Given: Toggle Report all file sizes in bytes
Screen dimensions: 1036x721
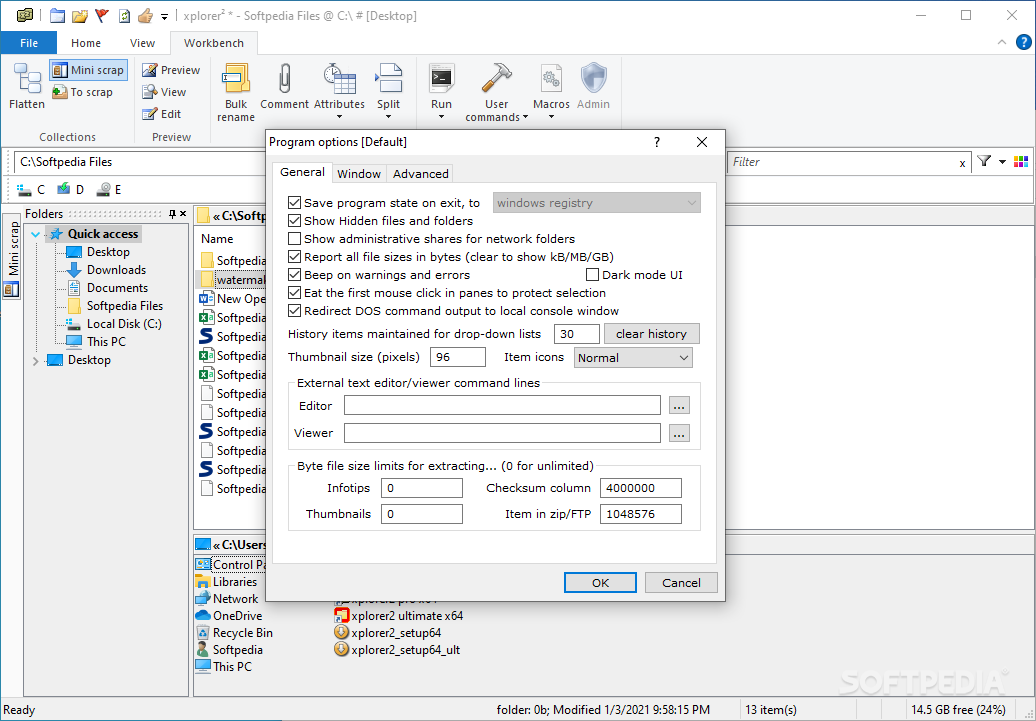Looking at the screenshot, I should [295, 257].
